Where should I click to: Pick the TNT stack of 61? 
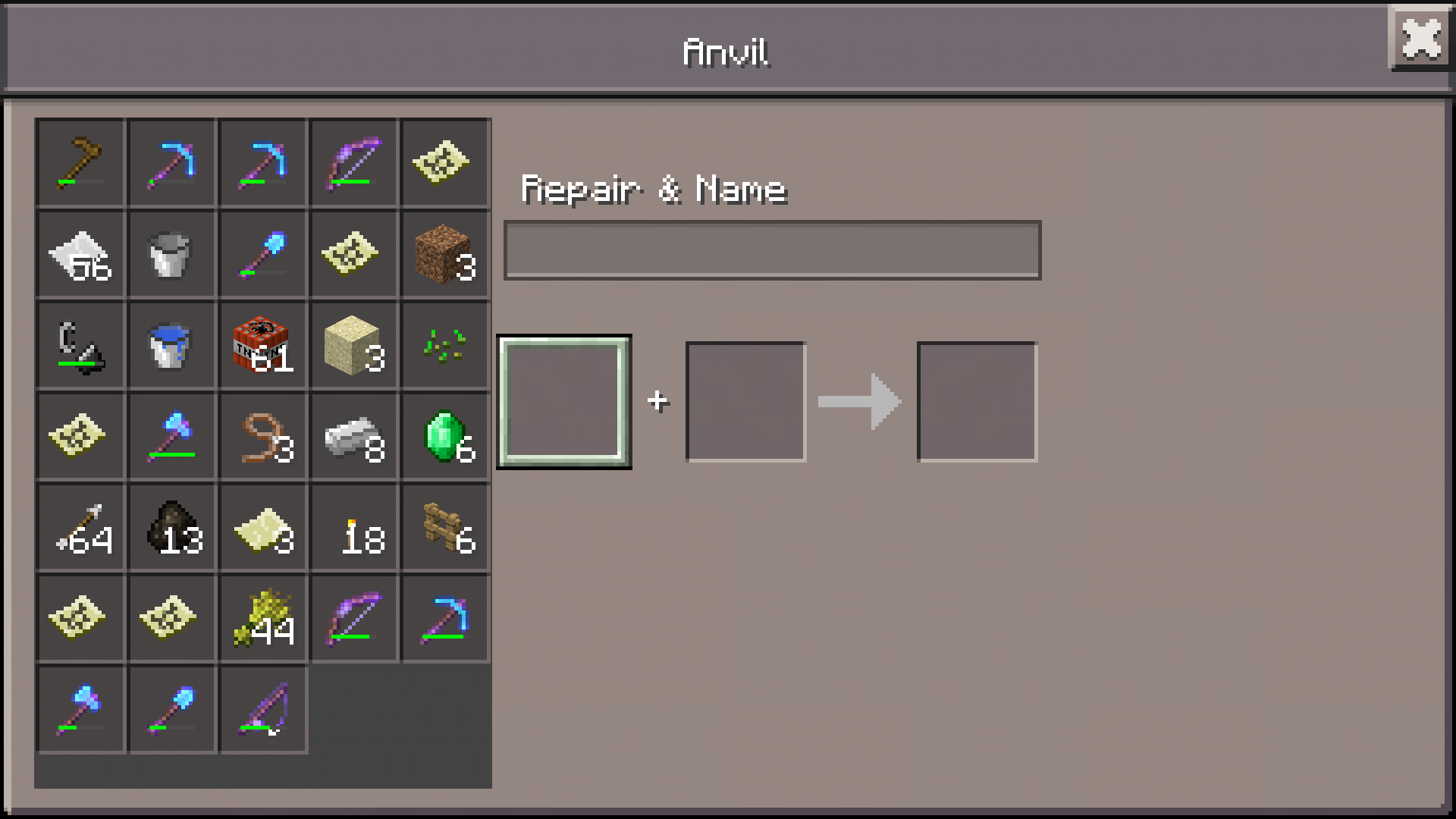click(262, 344)
